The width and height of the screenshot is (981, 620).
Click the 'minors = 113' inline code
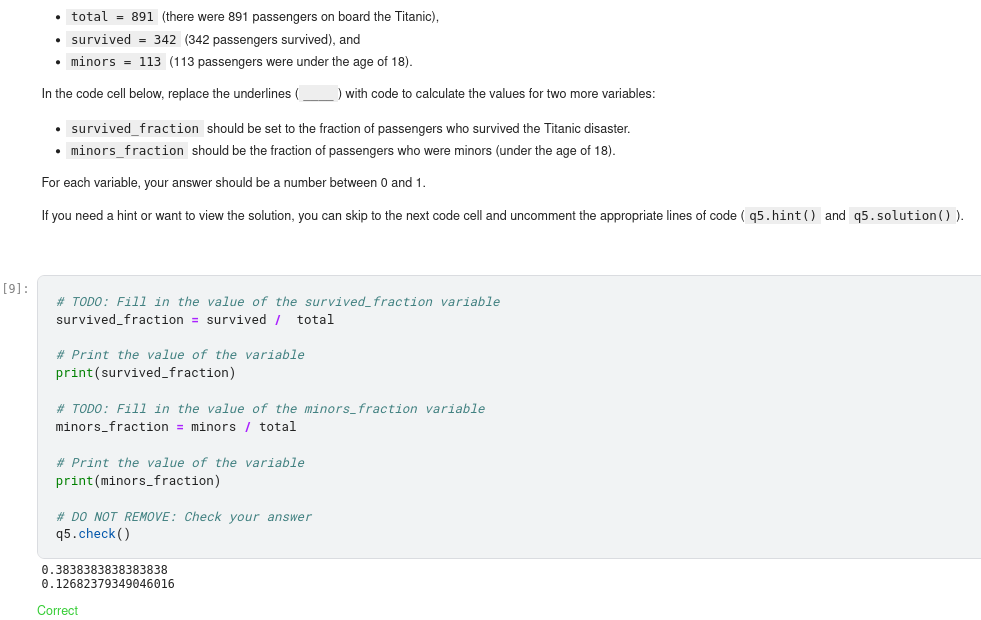point(116,62)
